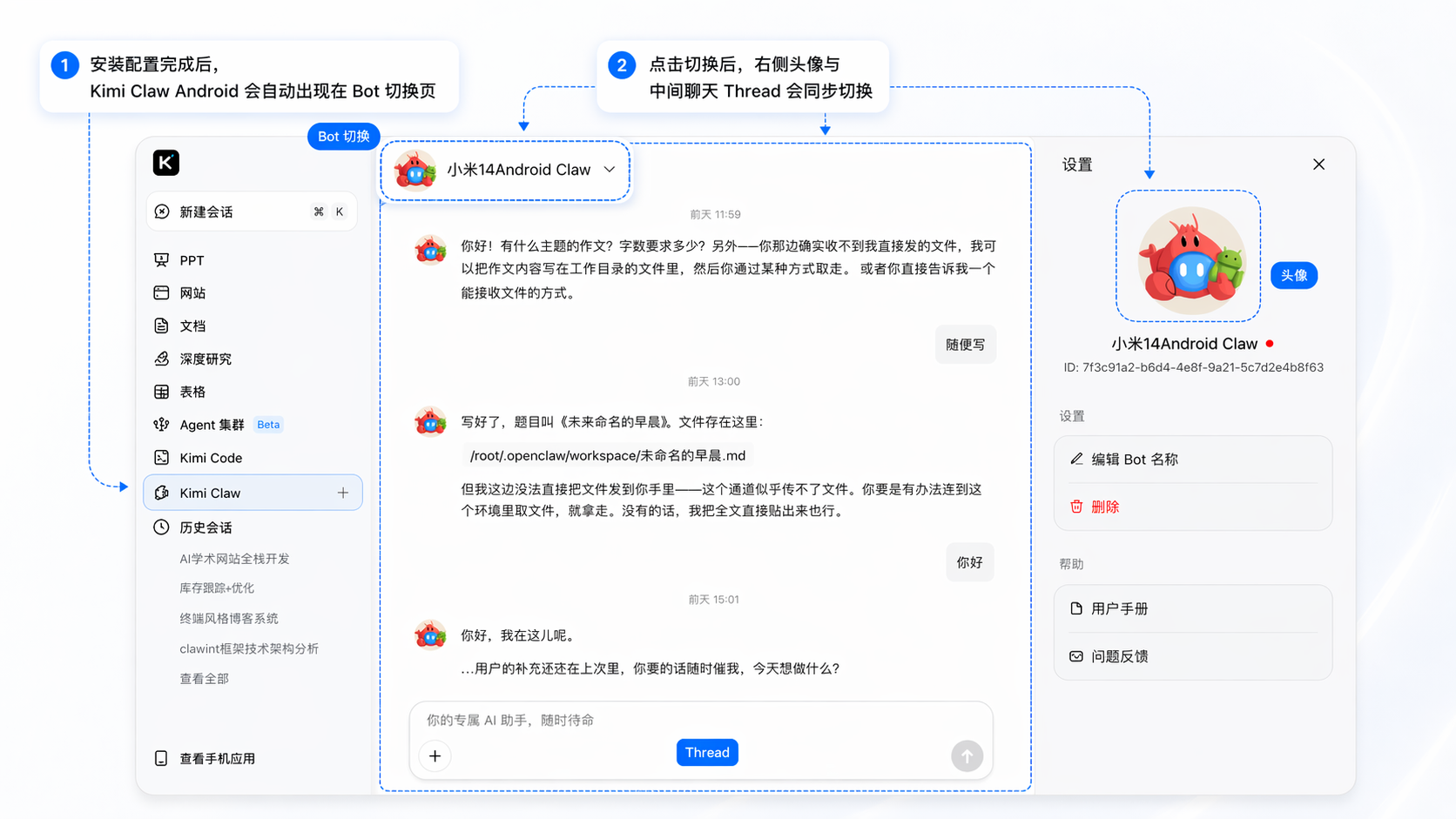Click the Kimi Code icon
This screenshot has width=1456, height=819.
click(161, 458)
